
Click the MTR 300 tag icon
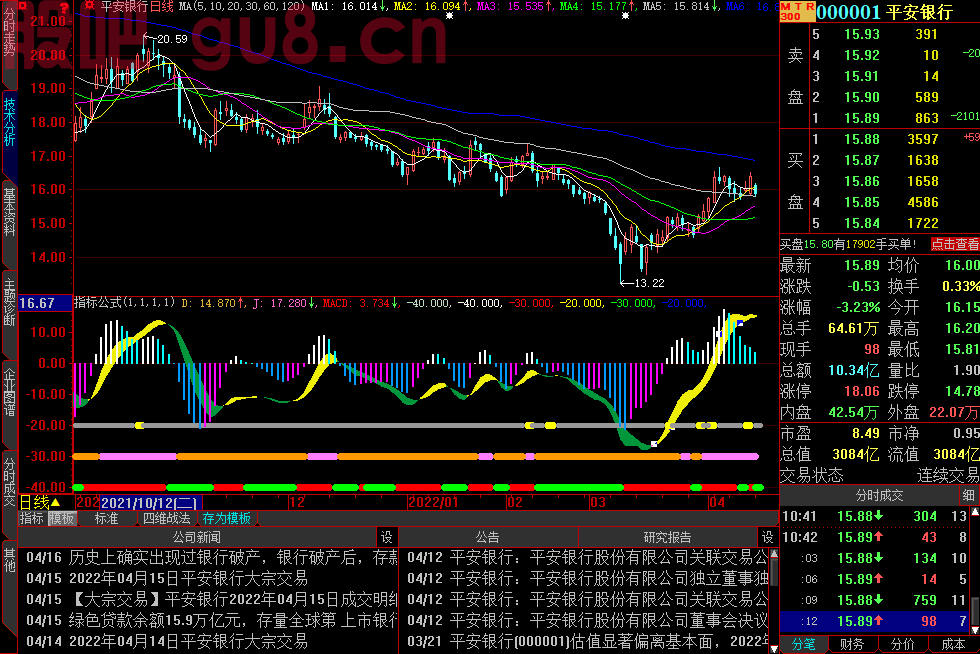coord(798,11)
